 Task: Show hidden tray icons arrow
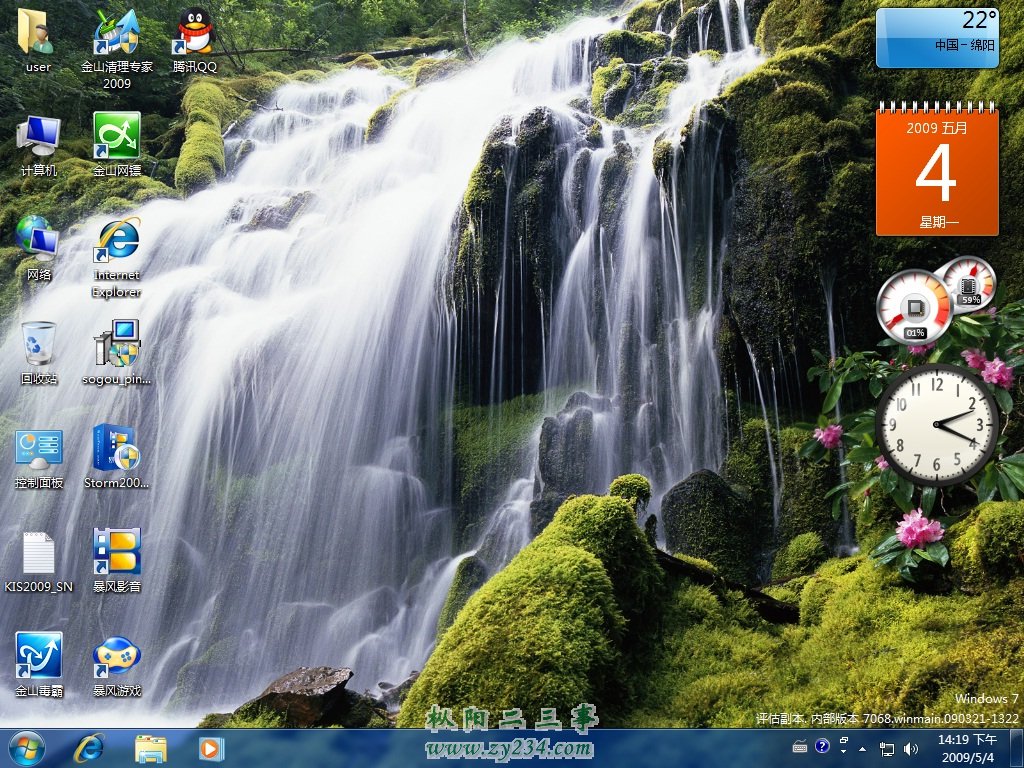(x=863, y=749)
